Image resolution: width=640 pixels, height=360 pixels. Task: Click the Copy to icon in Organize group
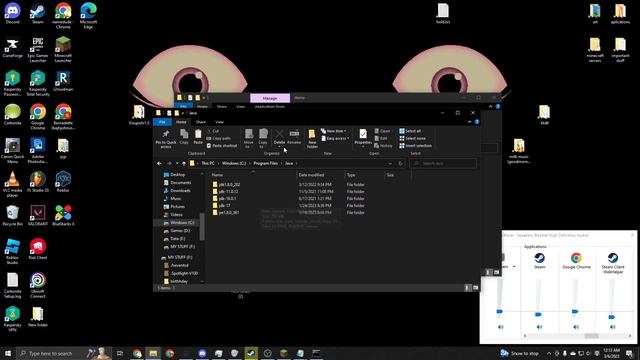coord(263,134)
